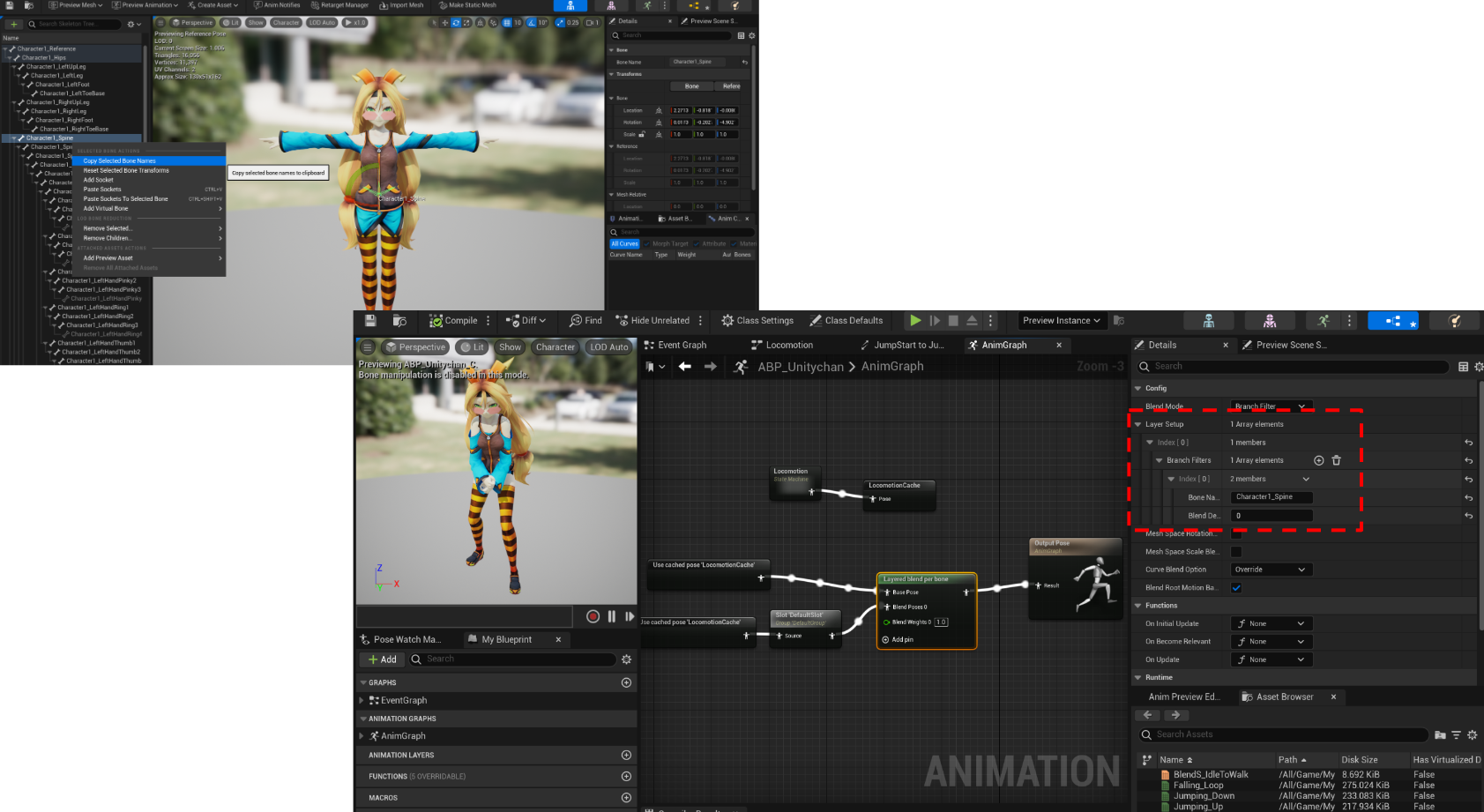Switch to the Anim Preview Editor tab
The image size is (1484, 812).
pos(1183,697)
